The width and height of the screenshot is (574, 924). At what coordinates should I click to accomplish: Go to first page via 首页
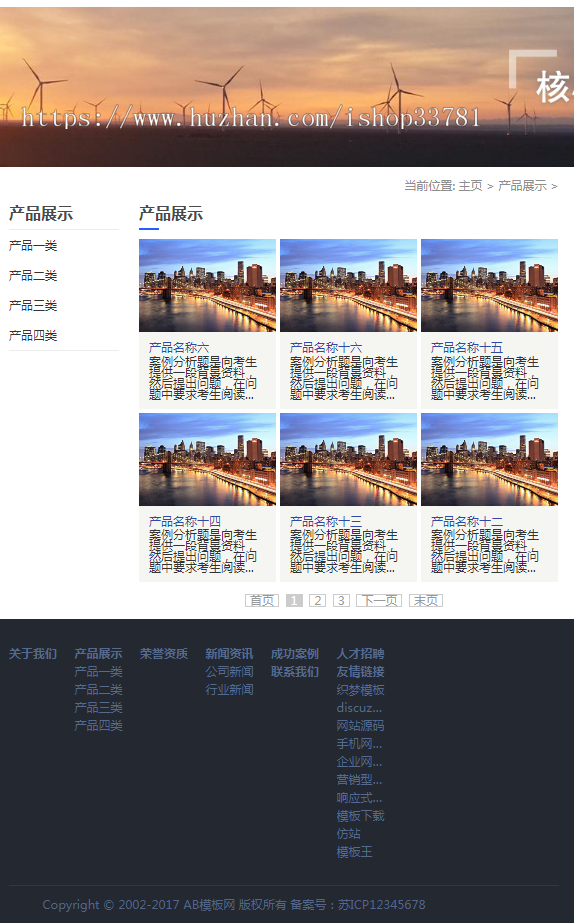tap(262, 600)
